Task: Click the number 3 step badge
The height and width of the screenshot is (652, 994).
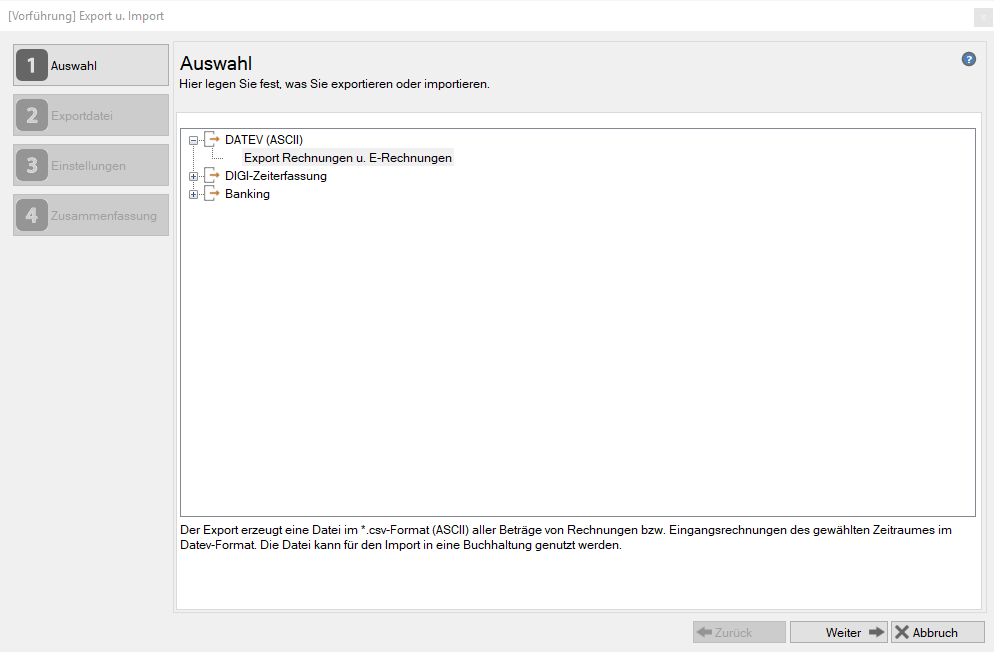Action: (x=32, y=165)
